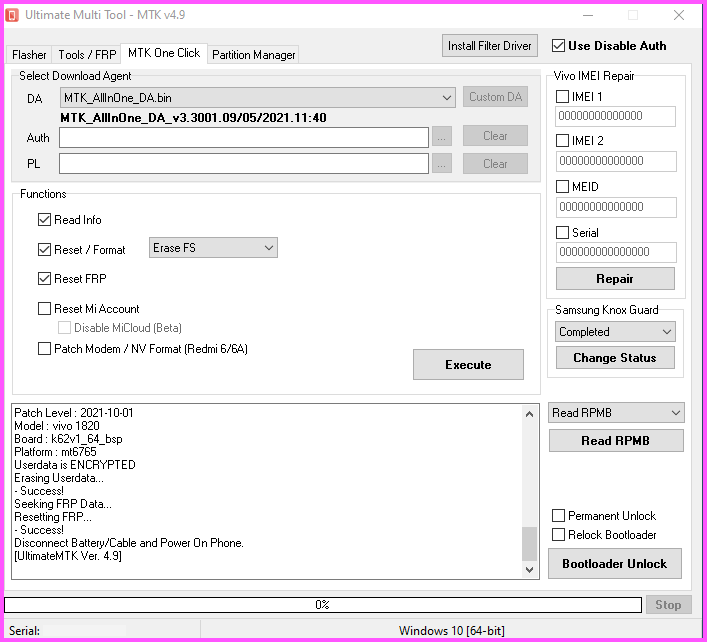
Task: Click the Bootloader Unlock button
Action: 615,564
